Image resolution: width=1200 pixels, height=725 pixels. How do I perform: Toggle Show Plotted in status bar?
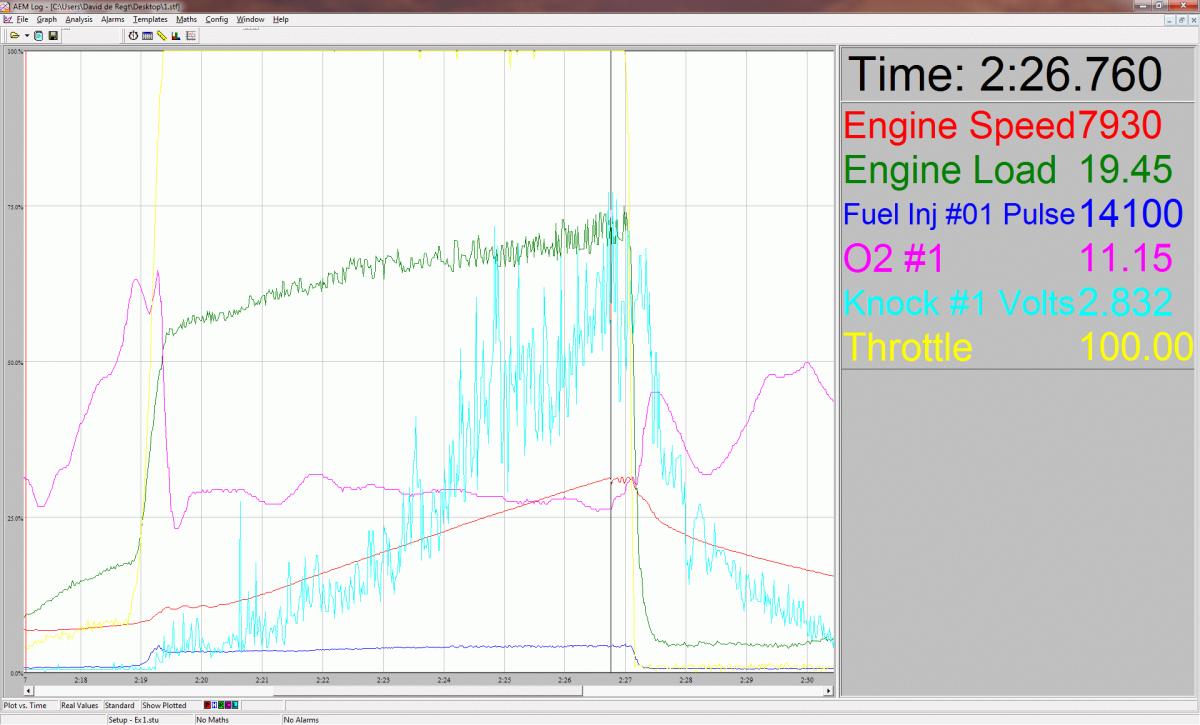click(165, 706)
